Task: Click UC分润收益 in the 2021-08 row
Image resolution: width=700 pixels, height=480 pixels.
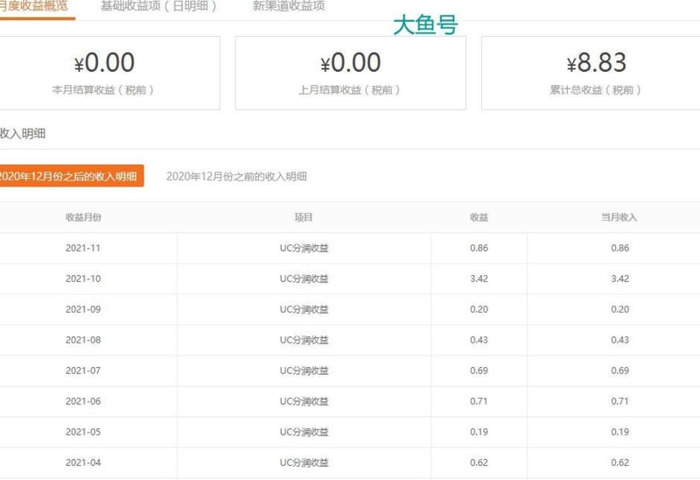Action: tap(304, 340)
